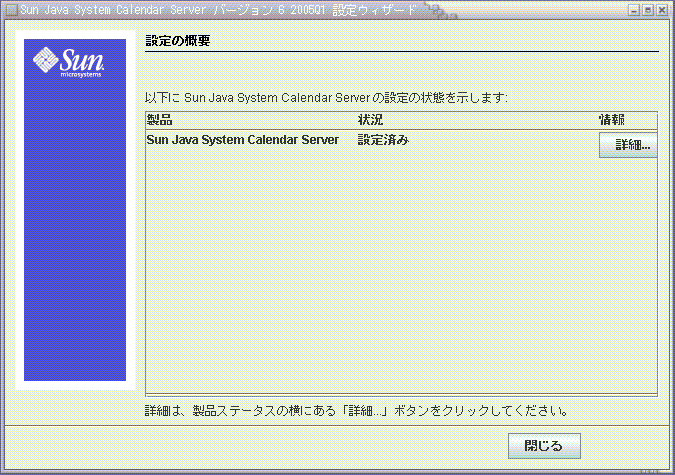Close the wizard with 閉じる button
The image size is (675, 475).
point(544,446)
